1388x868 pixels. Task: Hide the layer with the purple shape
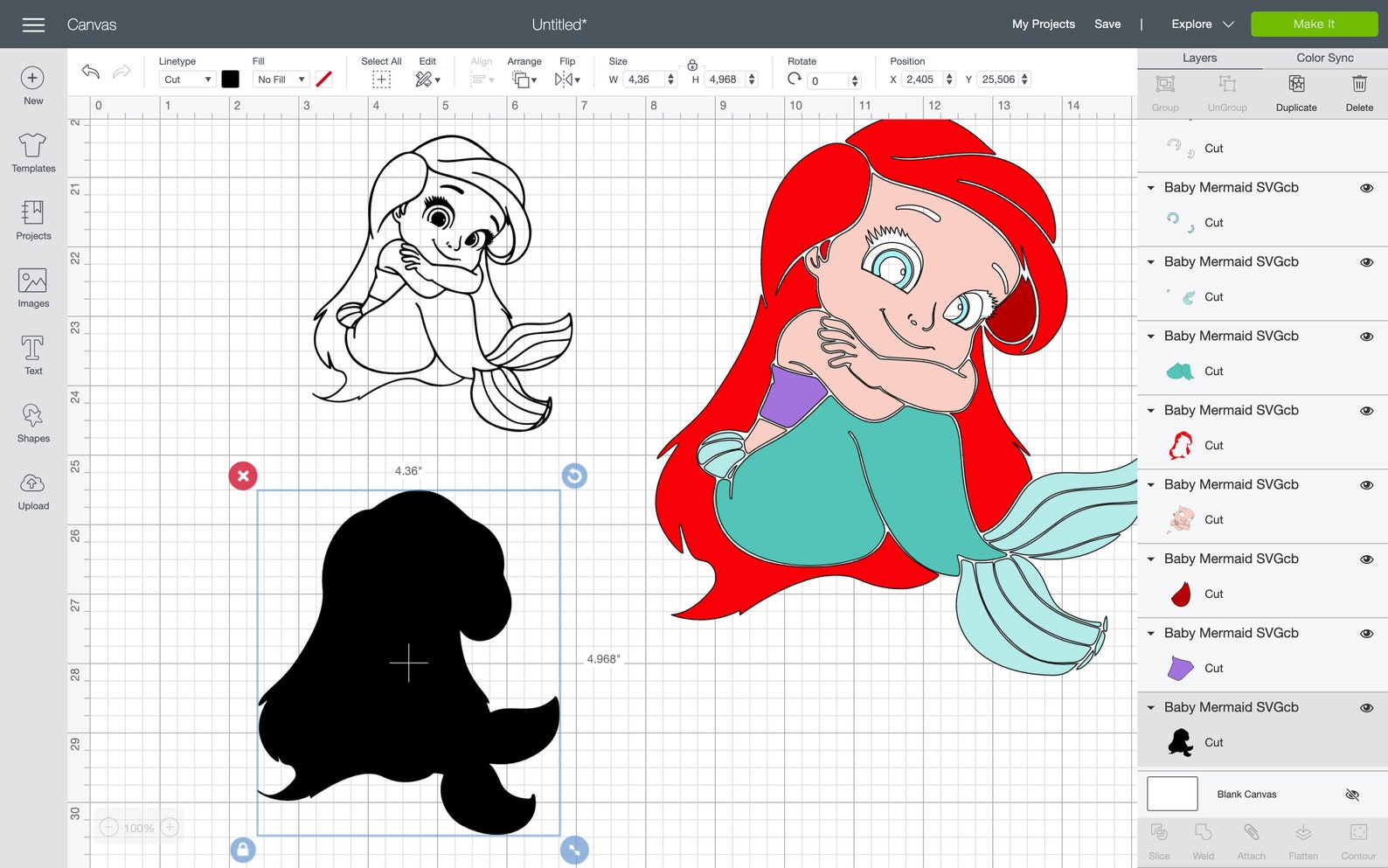1367,634
